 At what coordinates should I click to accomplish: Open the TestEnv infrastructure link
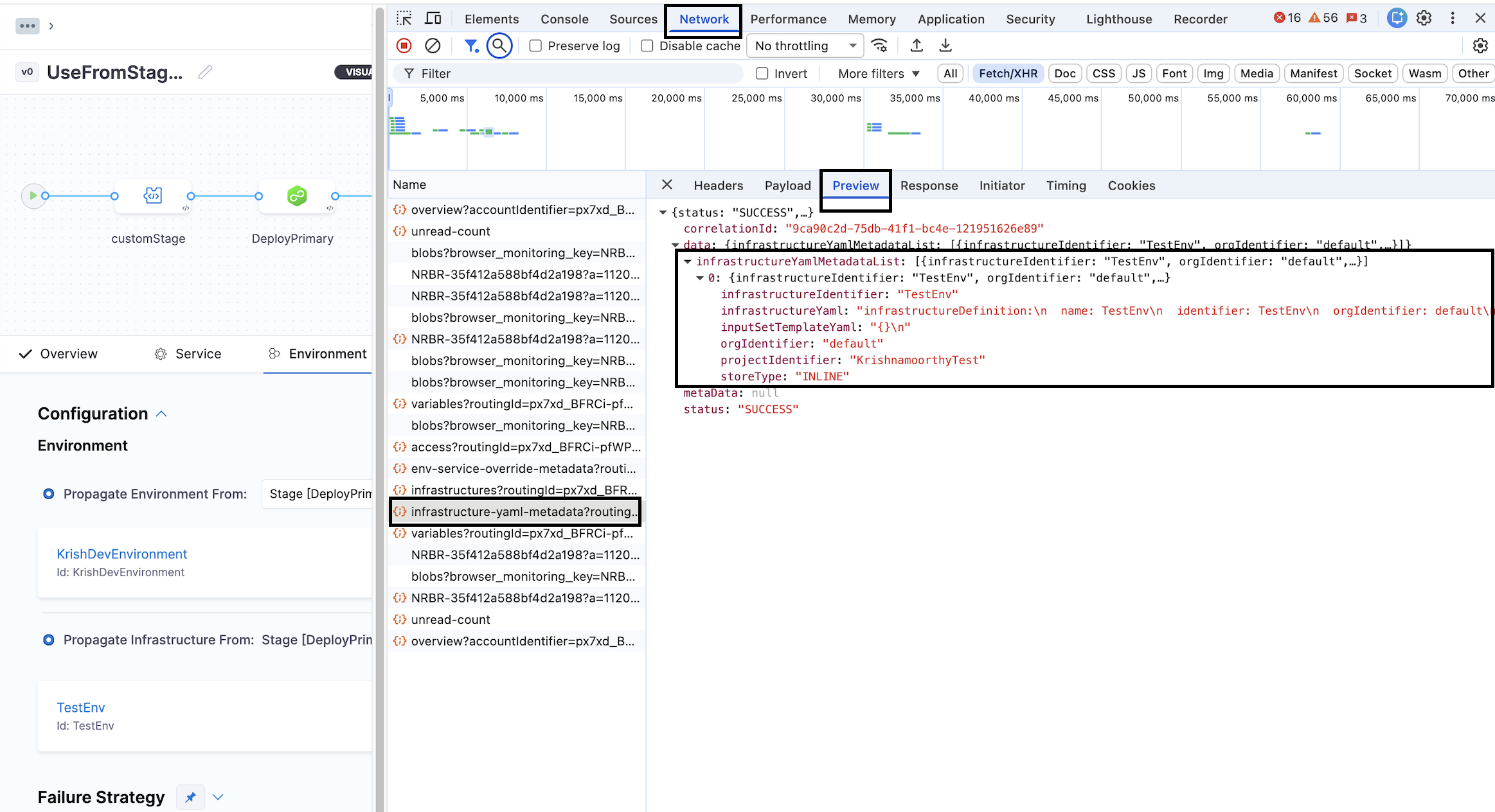coord(81,707)
